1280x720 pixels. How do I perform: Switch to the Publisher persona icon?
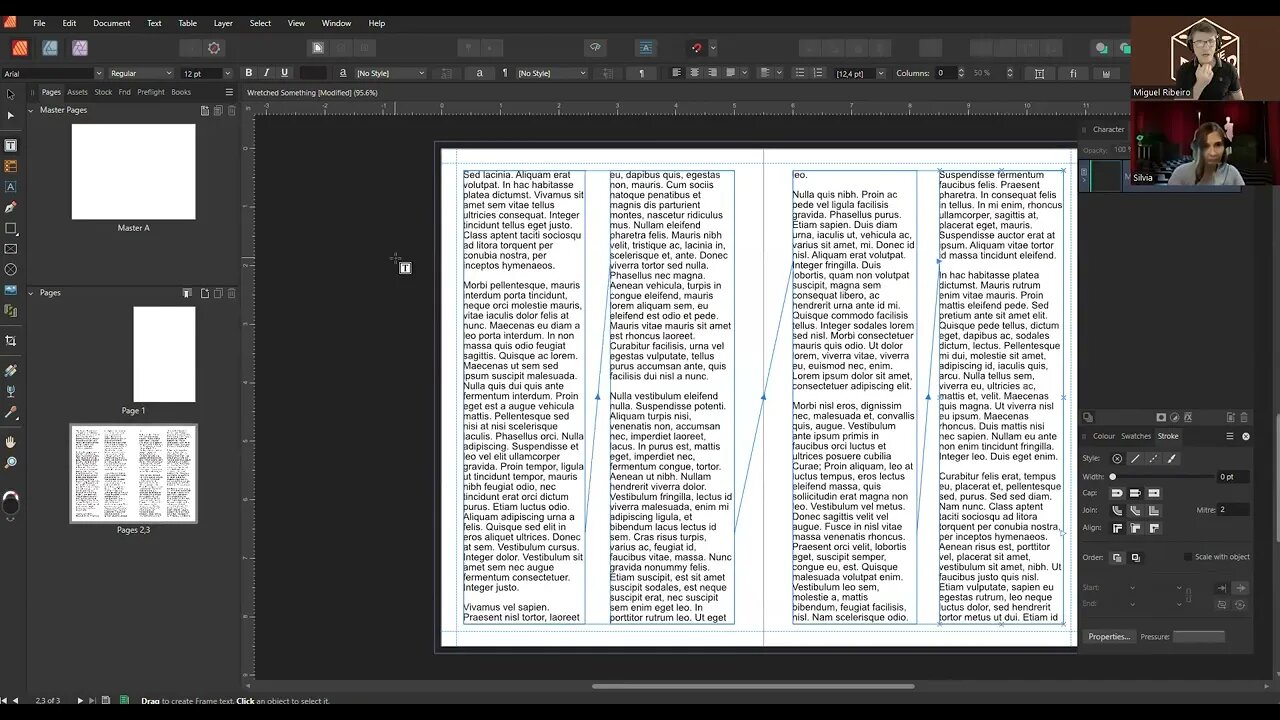click(20, 48)
